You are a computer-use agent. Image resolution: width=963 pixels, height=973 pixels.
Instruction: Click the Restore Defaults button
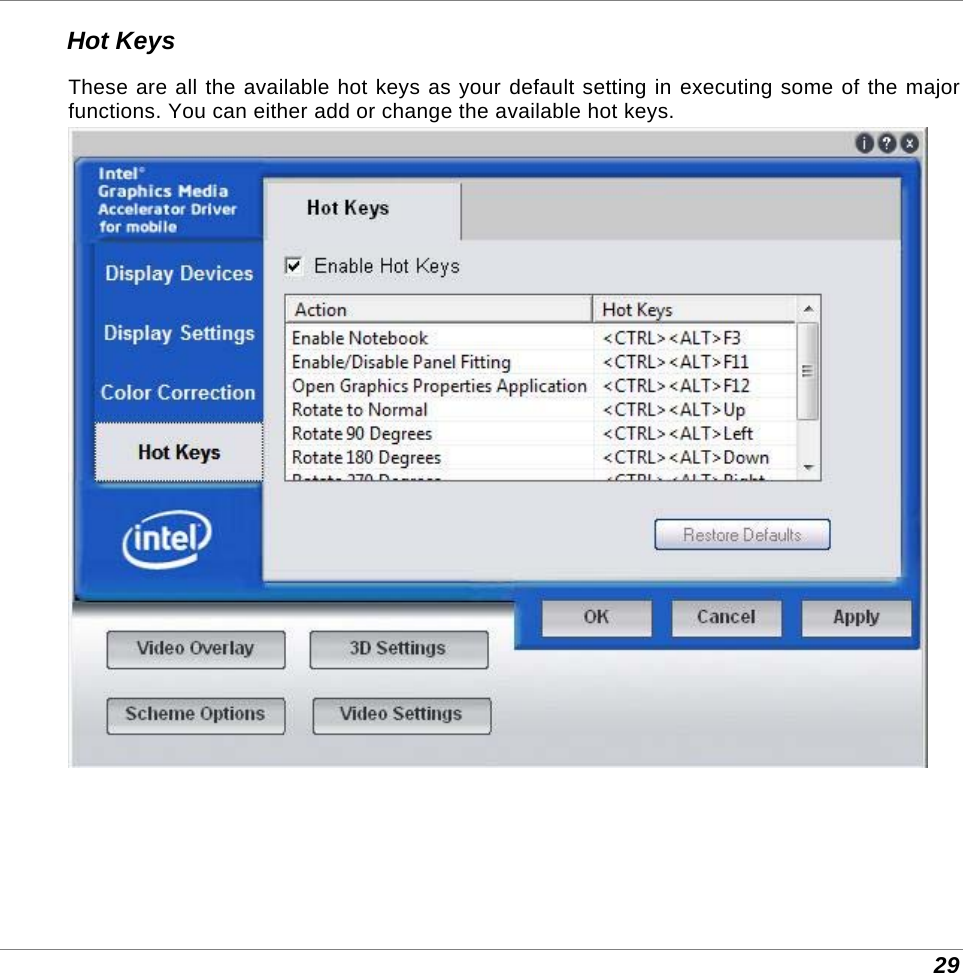coord(742,534)
